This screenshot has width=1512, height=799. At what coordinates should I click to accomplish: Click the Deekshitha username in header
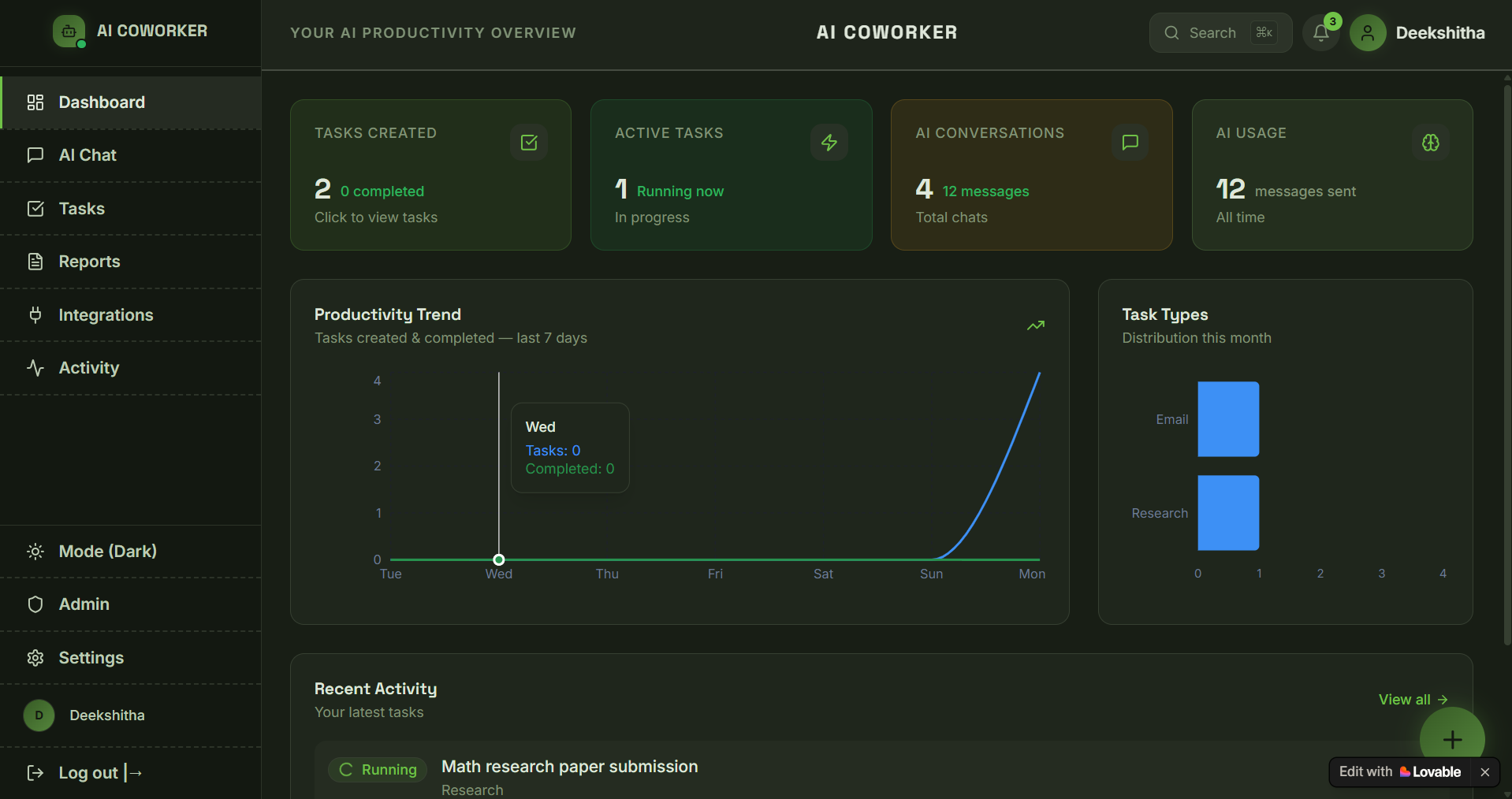click(x=1440, y=33)
